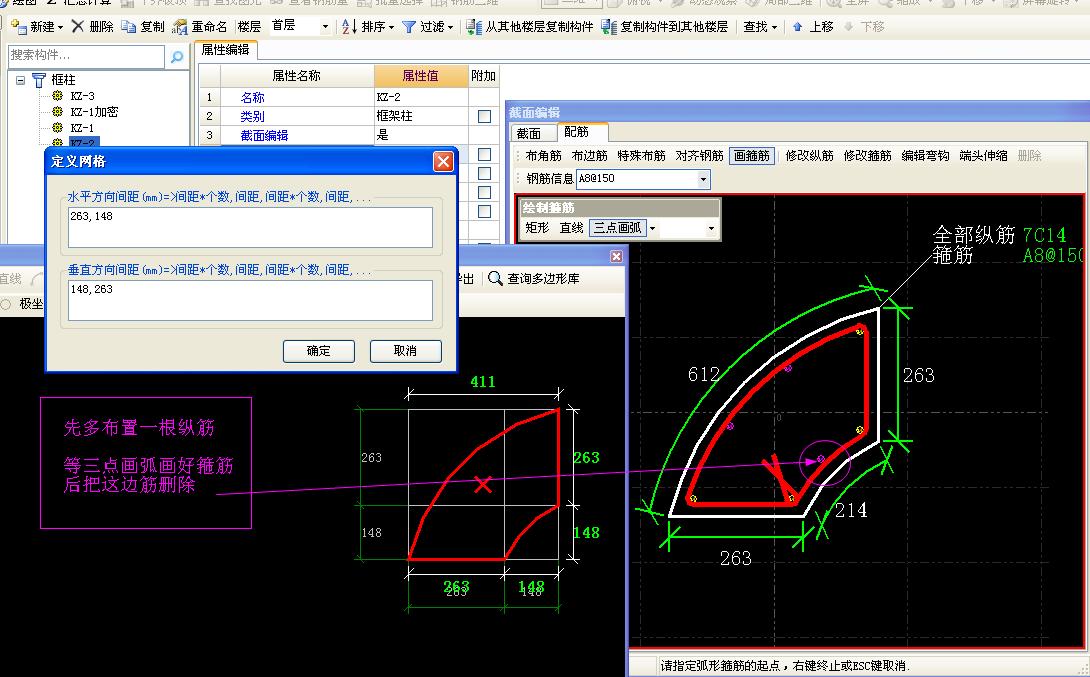Open the 排序 dropdown arrow
This screenshot has width=1090, height=677.
391,27
